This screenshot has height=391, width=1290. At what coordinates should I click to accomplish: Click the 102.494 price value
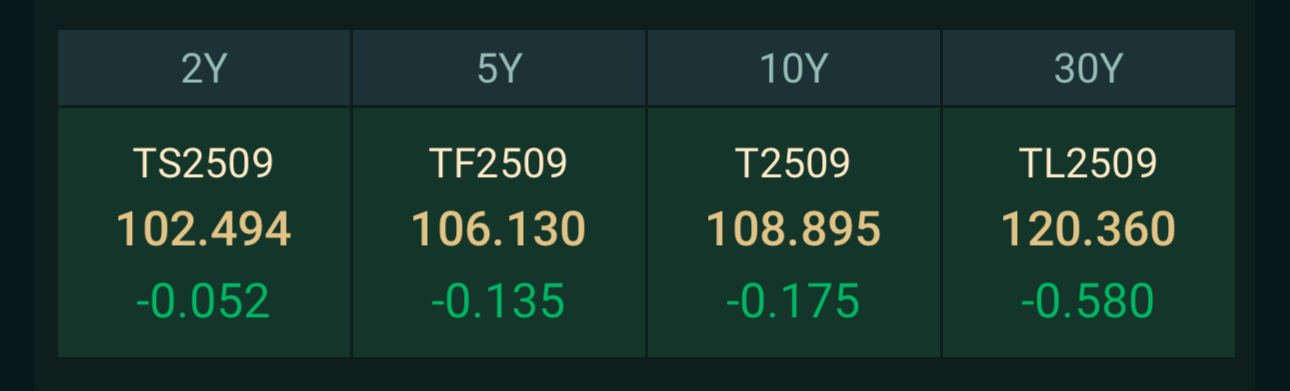[x=204, y=230]
